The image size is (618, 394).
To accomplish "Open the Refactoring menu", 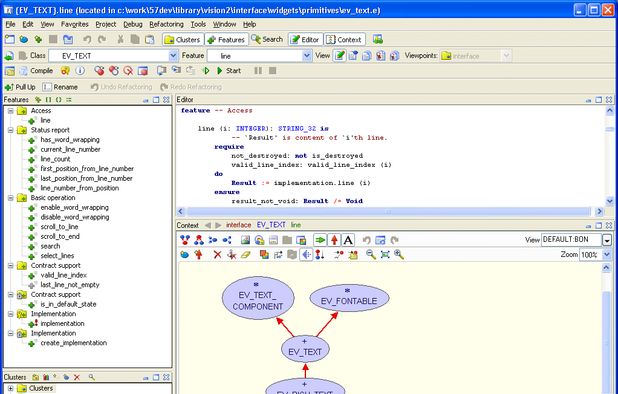I will 166,24.
